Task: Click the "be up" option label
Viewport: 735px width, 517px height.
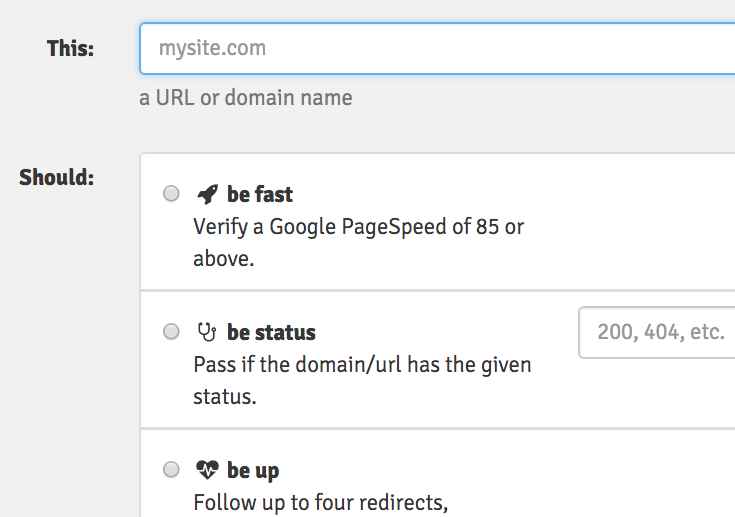Action: (x=253, y=470)
